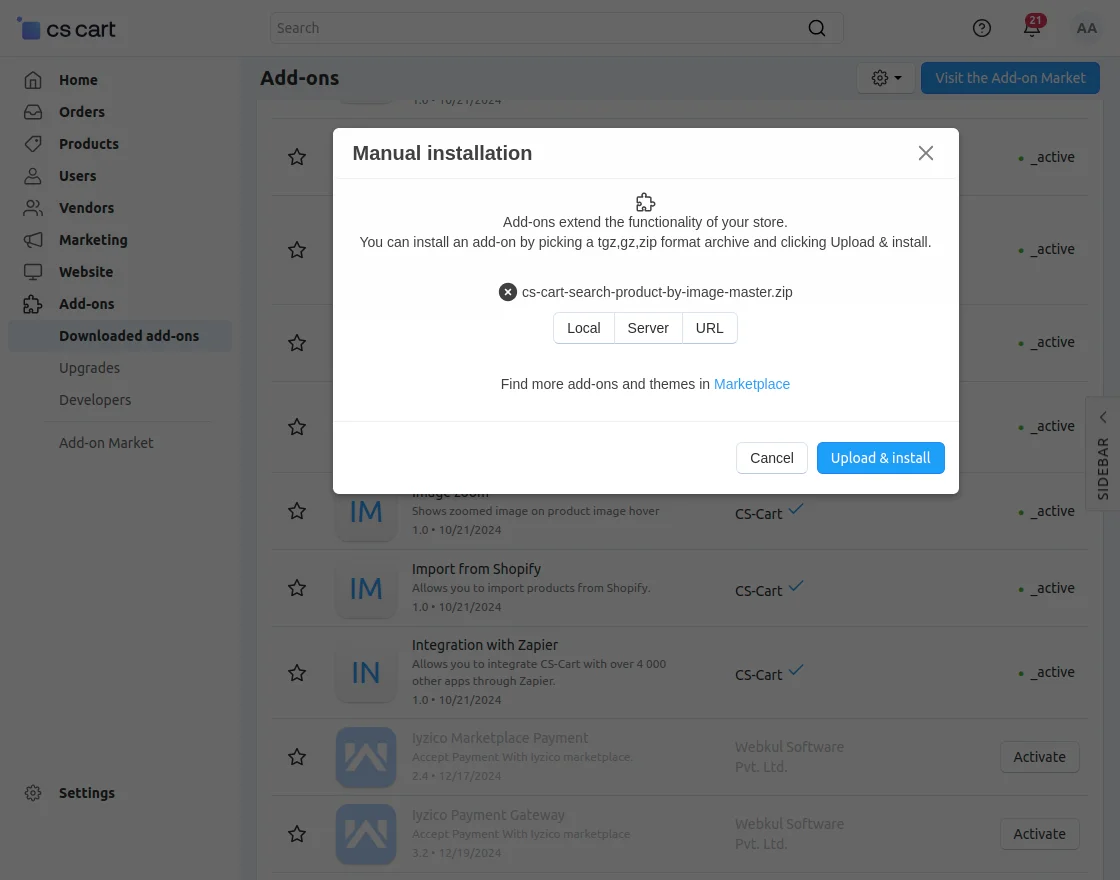Expand the collapsed SIDEBAR panel

pyautogui.click(x=1103, y=453)
